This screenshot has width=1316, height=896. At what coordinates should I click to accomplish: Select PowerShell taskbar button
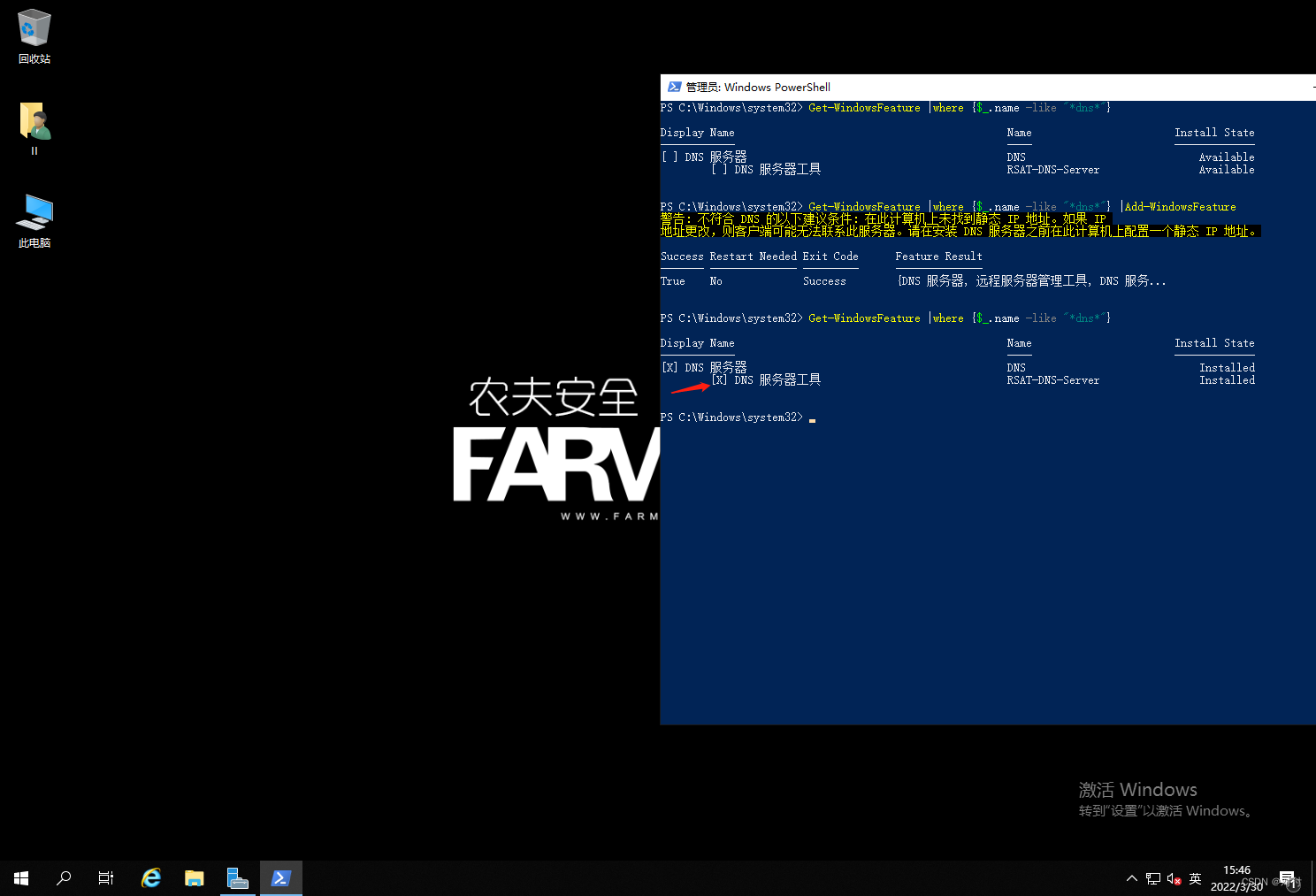pyautogui.click(x=281, y=878)
